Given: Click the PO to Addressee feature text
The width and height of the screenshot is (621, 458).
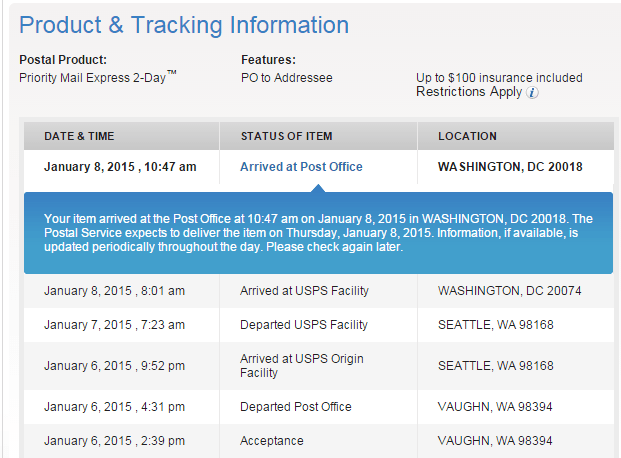Looking at the screenshot, I should 286,77.
